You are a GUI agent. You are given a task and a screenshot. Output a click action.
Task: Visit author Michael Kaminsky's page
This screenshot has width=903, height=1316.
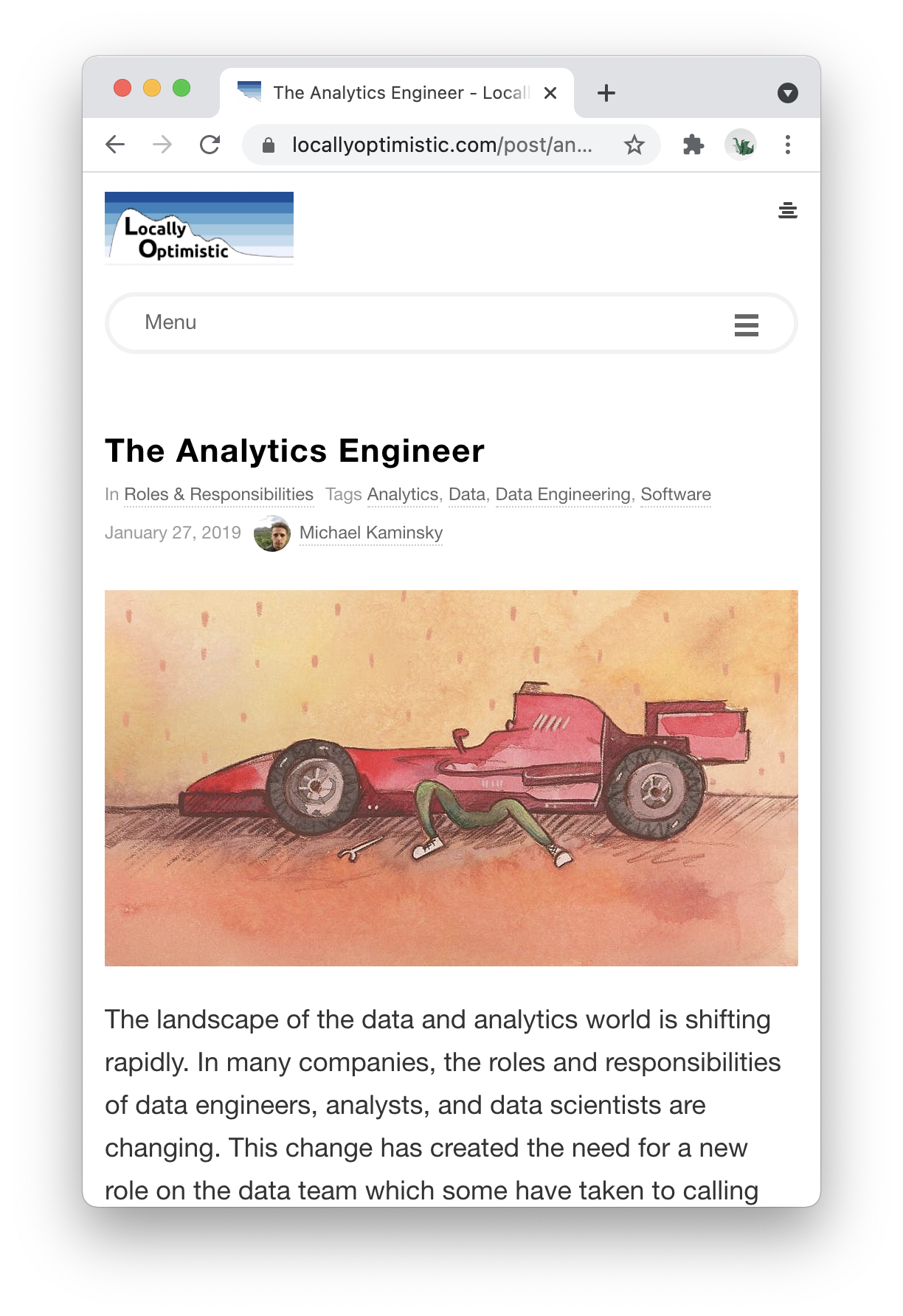point(370,533)
